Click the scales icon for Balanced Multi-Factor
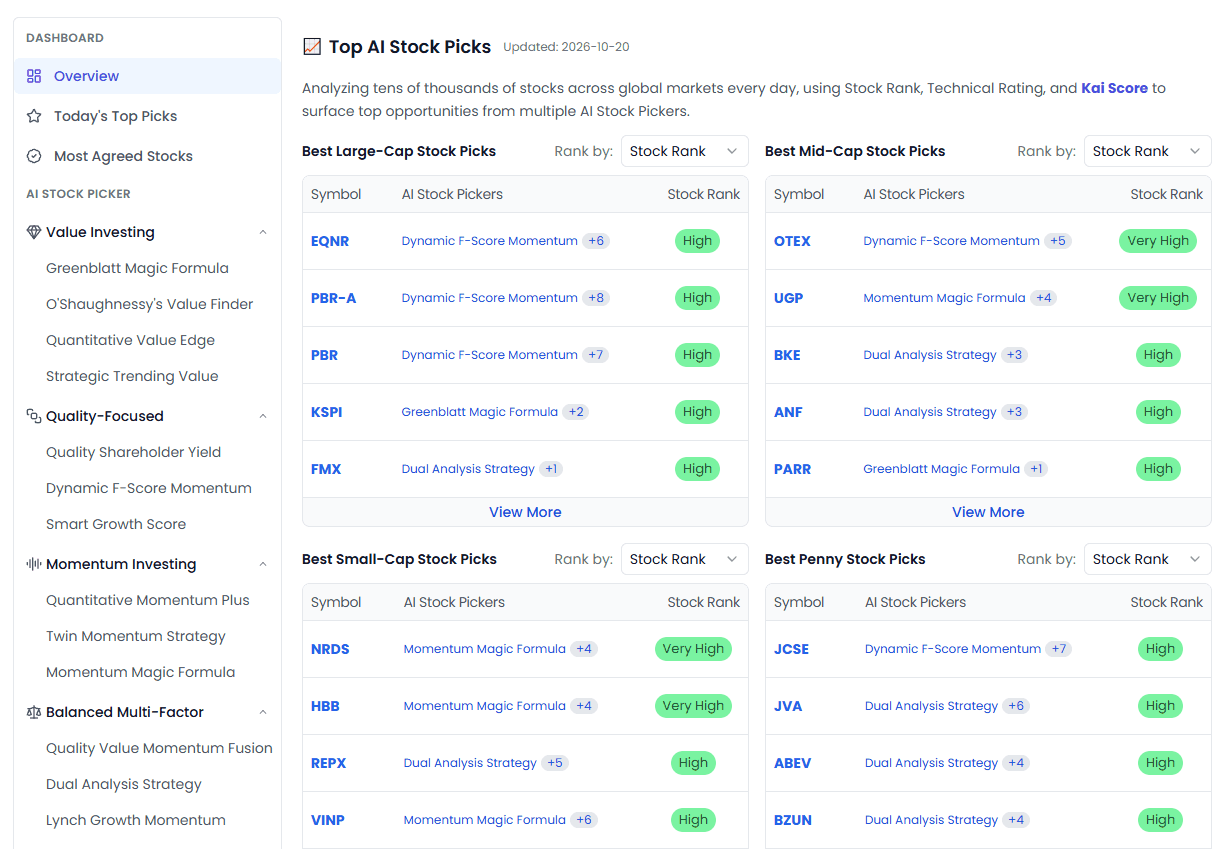This screenshot has width=1227, height=849. tap(34, 712)
